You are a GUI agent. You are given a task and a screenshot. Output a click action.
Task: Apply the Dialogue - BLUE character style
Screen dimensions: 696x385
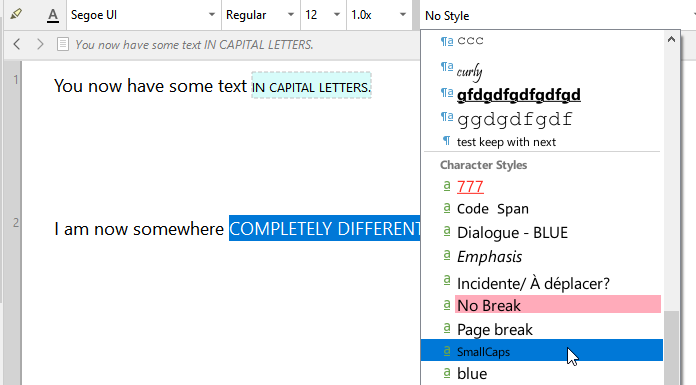(x=542, y=233)
